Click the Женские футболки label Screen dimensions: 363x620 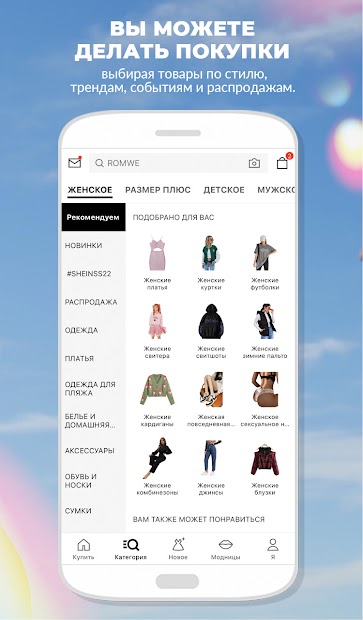click(x=265, y=284)
